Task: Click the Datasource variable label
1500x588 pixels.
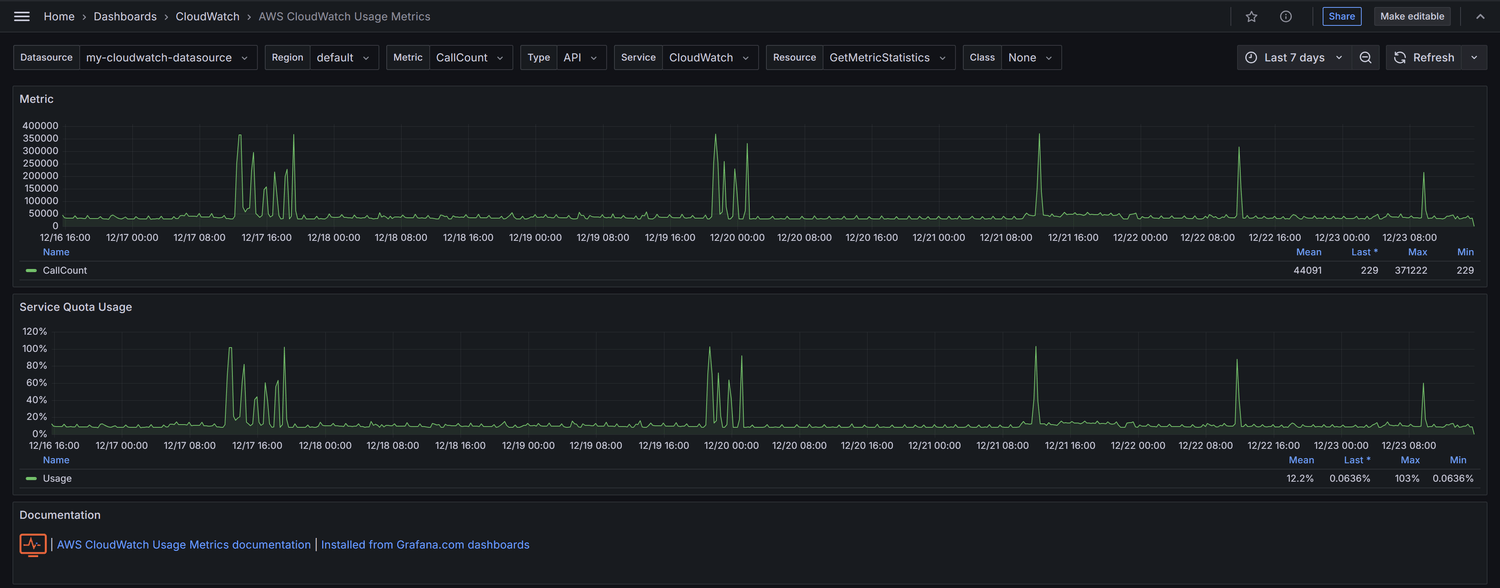Action: click(x=46, y=58)
